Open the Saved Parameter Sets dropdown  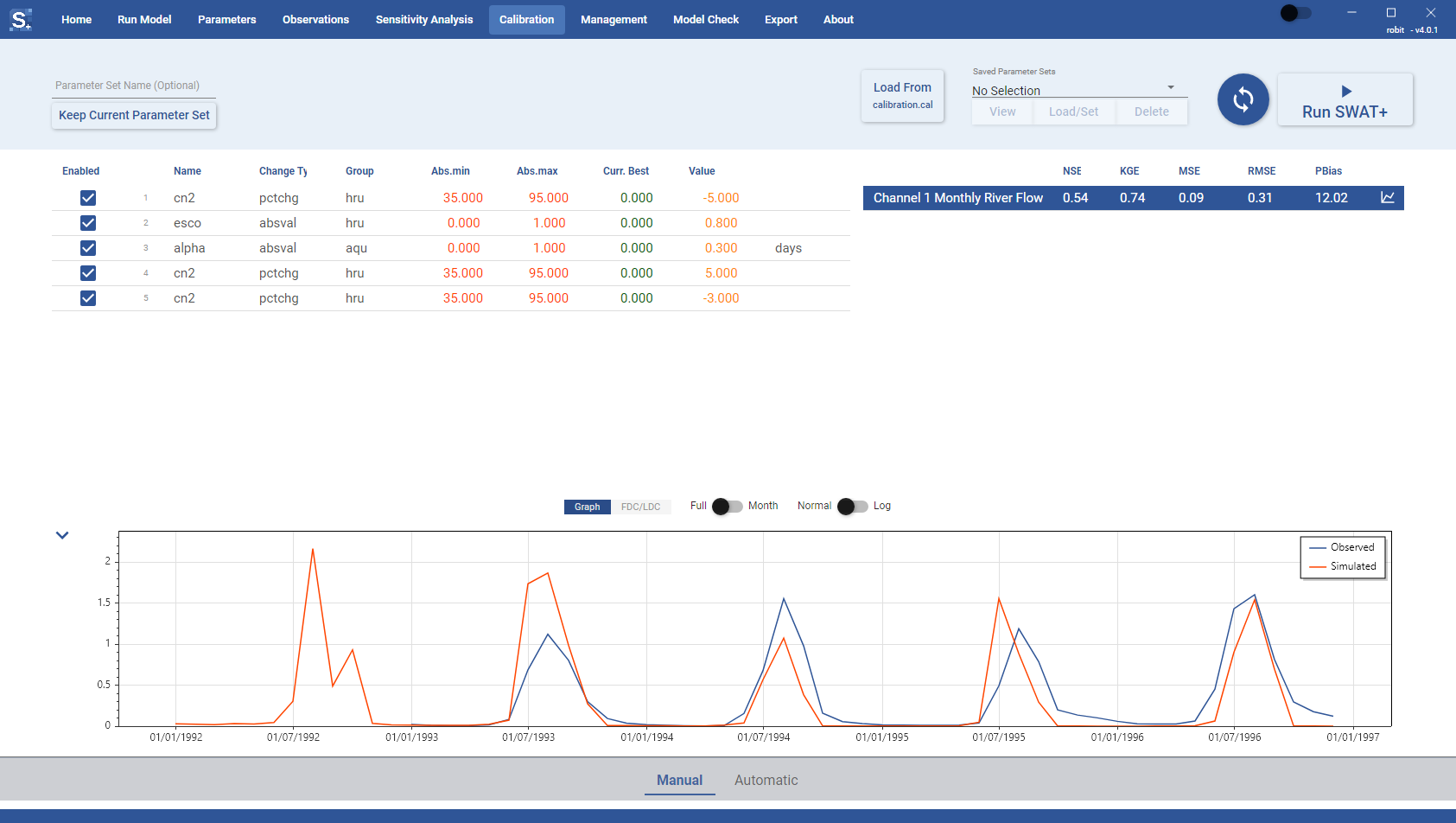tap(1079, 90)
